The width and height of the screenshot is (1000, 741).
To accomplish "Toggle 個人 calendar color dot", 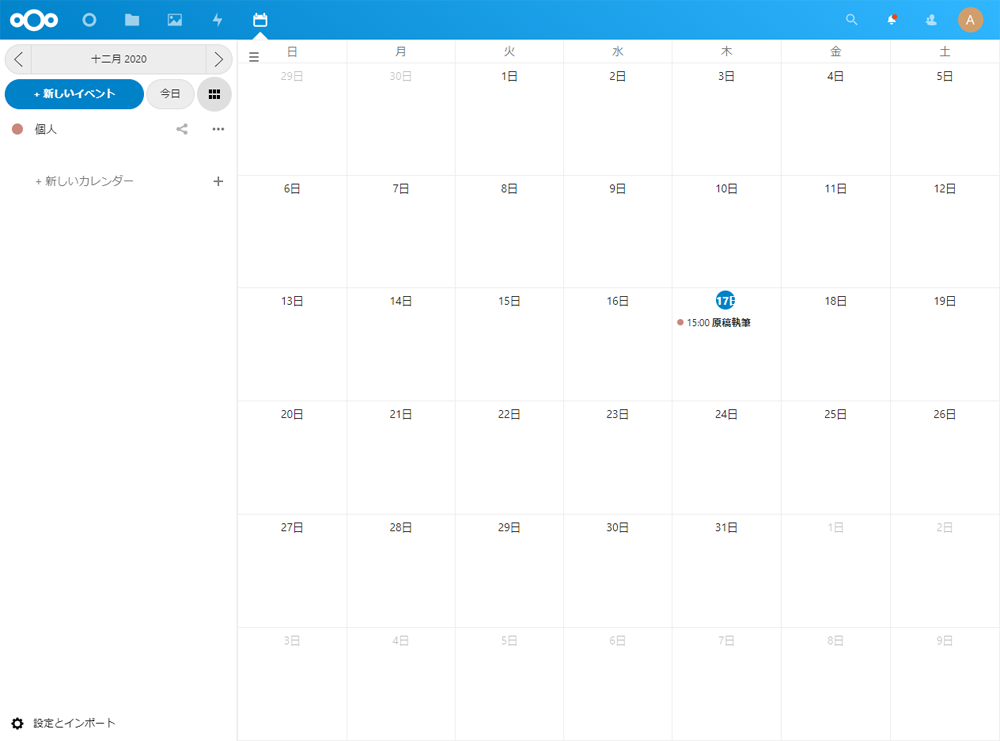I will point(18,129).
